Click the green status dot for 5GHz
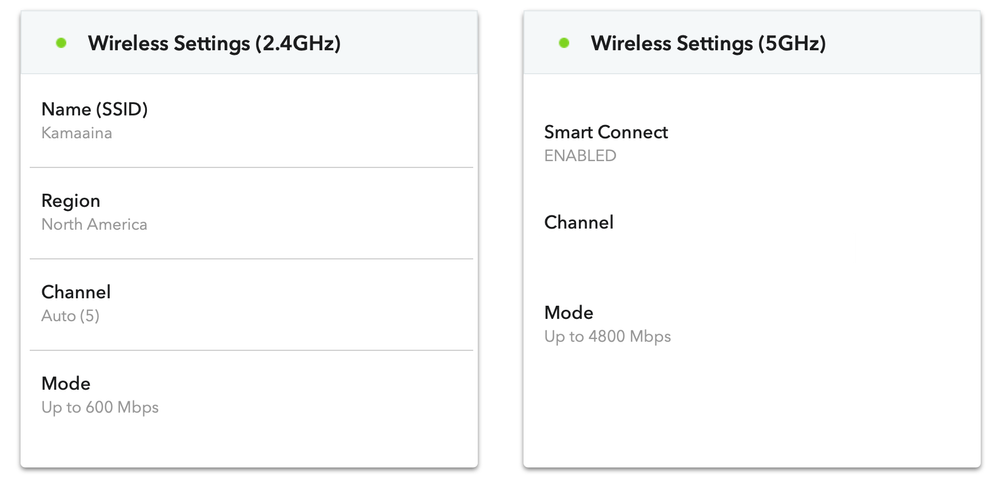Screen dimensions: 999x480 pos(564,43)
